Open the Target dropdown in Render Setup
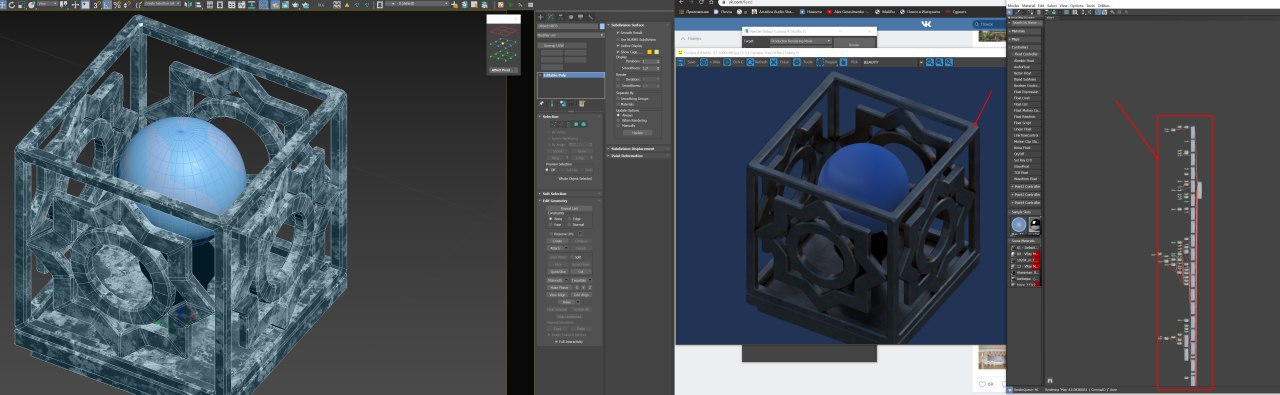1280x395 pixels. [x=801, y=41]
